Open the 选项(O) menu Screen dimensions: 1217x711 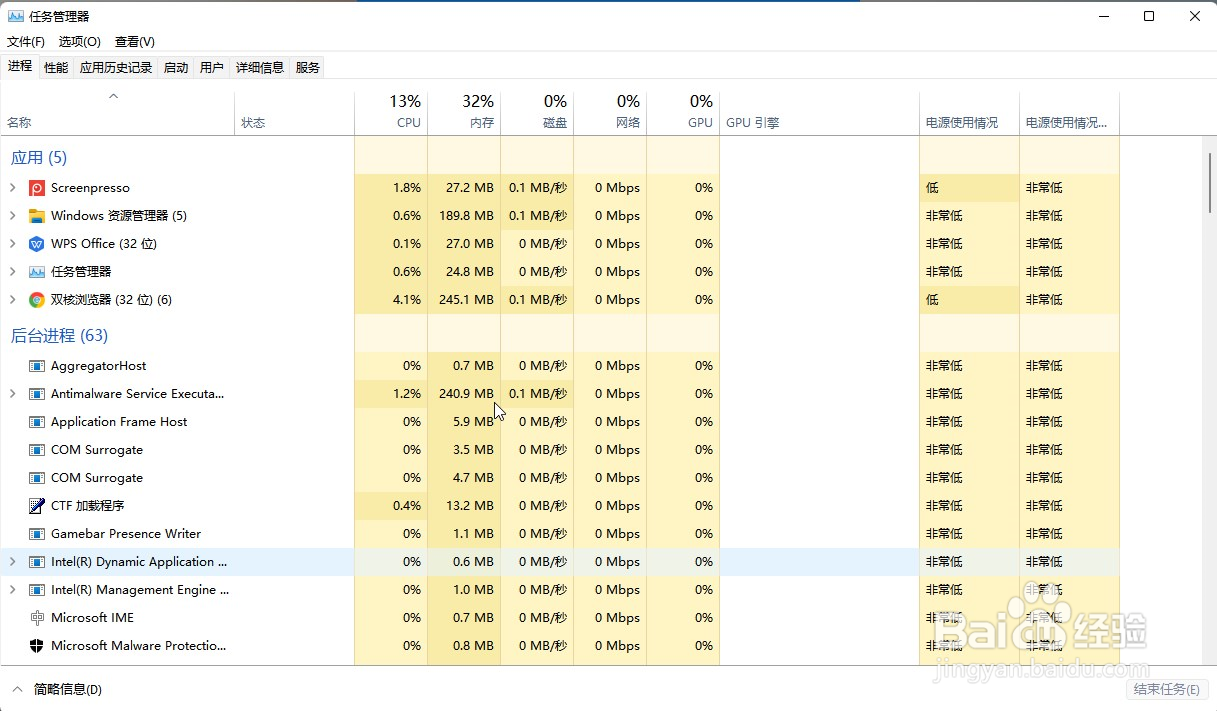80,42
